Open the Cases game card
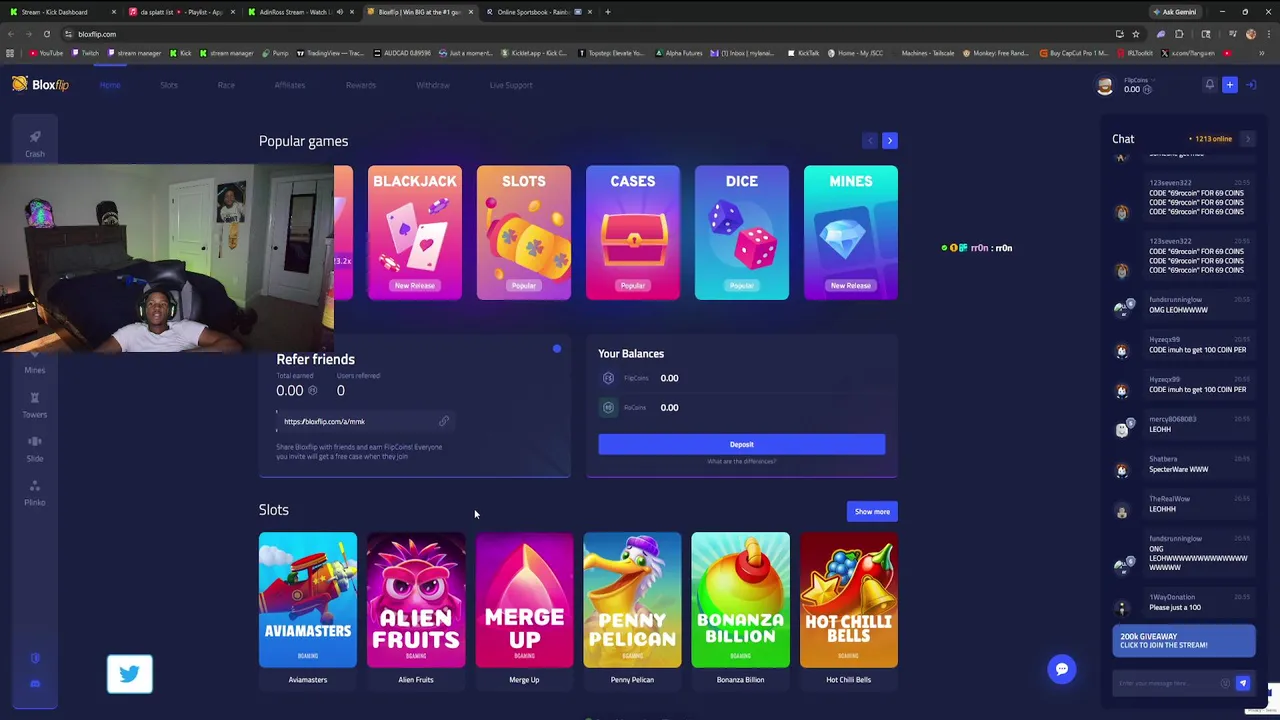Screen dimensions: 1280x720 click(633, 233)
